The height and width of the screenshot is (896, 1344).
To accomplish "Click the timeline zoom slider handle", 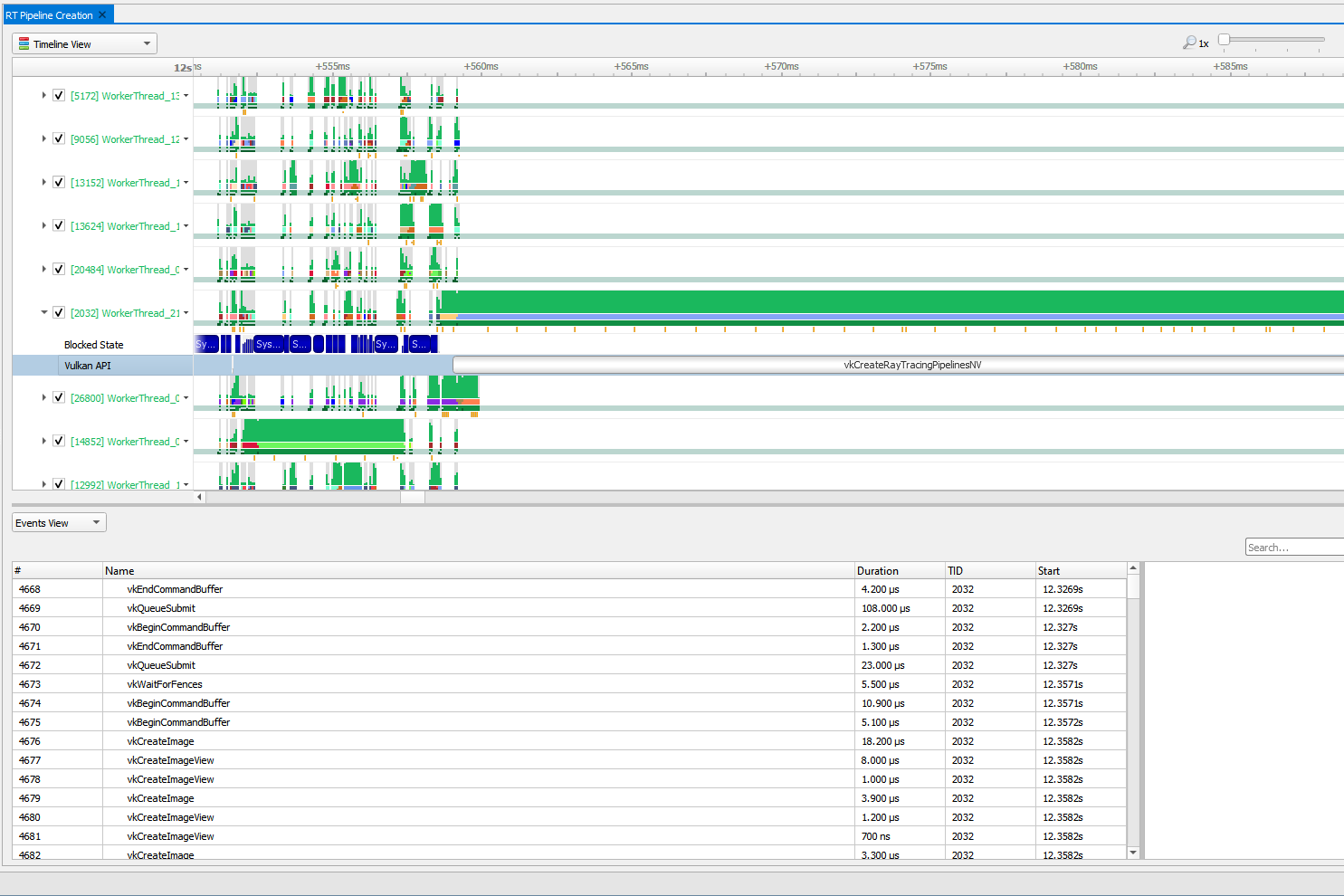I will tap(1224, 39).
